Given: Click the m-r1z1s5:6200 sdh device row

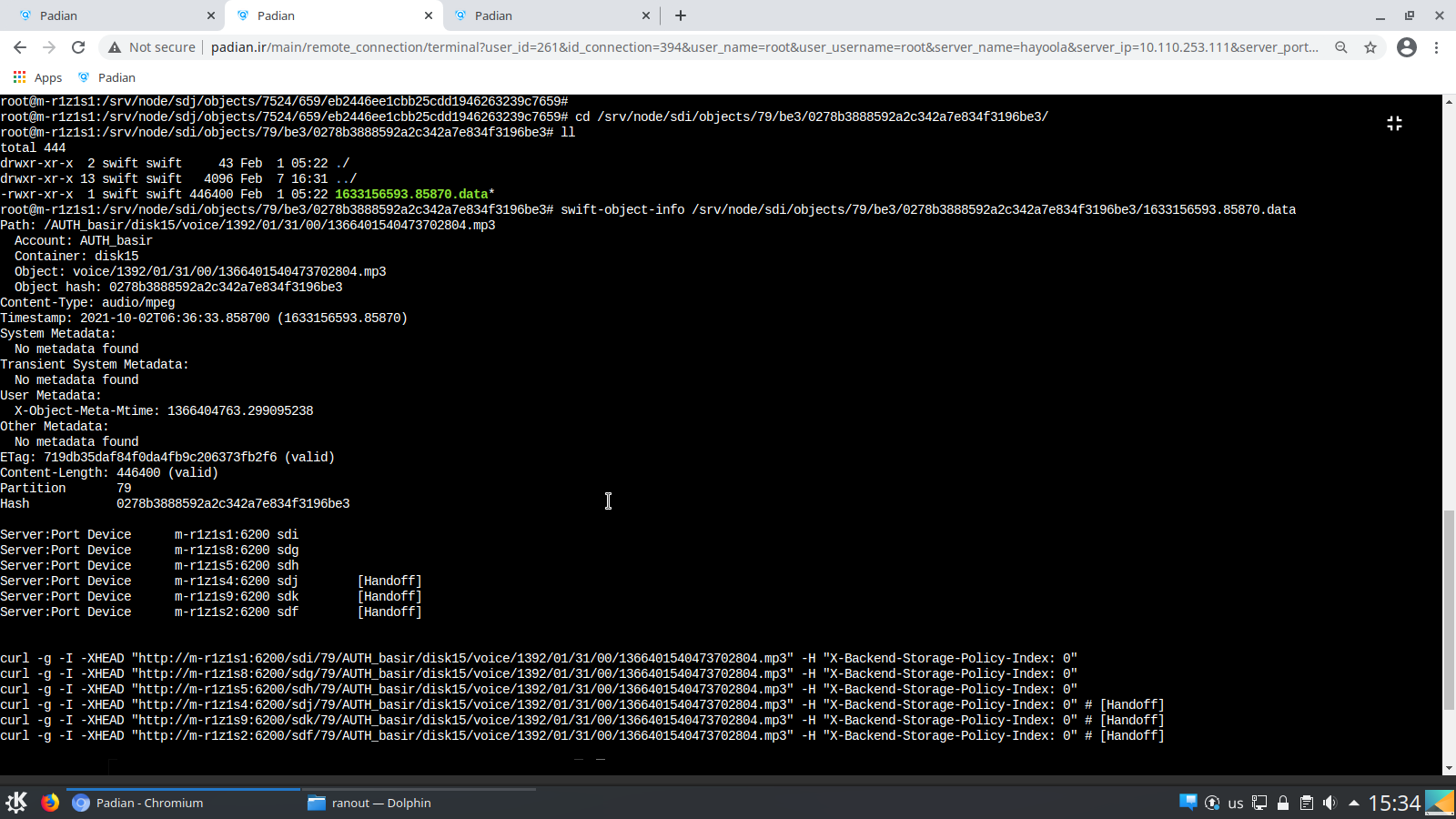Looking at the screenshot, I should point(149,565).
